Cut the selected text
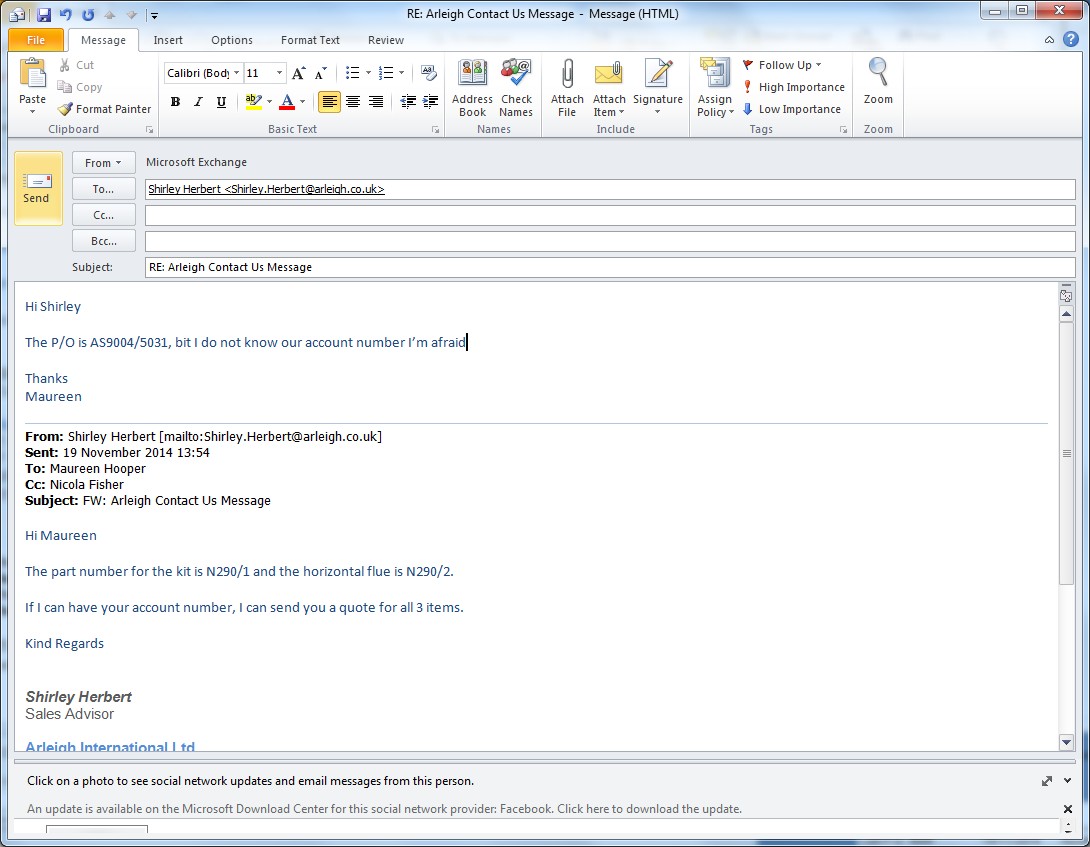The height and width of the screenshot is (847, 1090). tap(76, 65)
